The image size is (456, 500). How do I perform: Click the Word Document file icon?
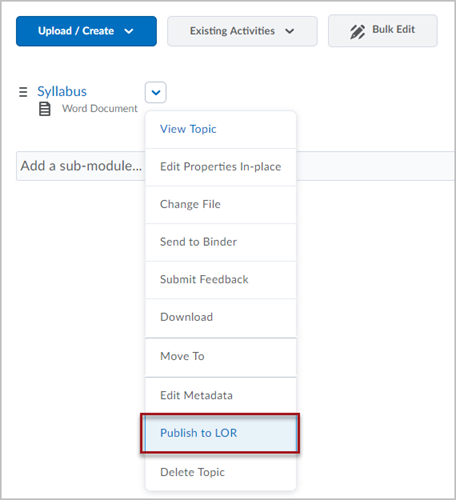pos(45,109)
